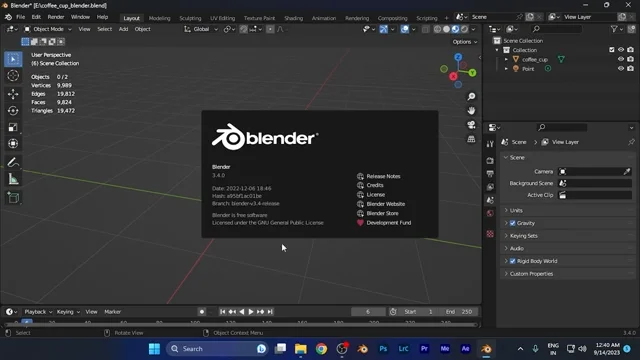Open the Object Mode dropdown
The image size is (640, 360).
pyautogui.click(x=48, y=29)
